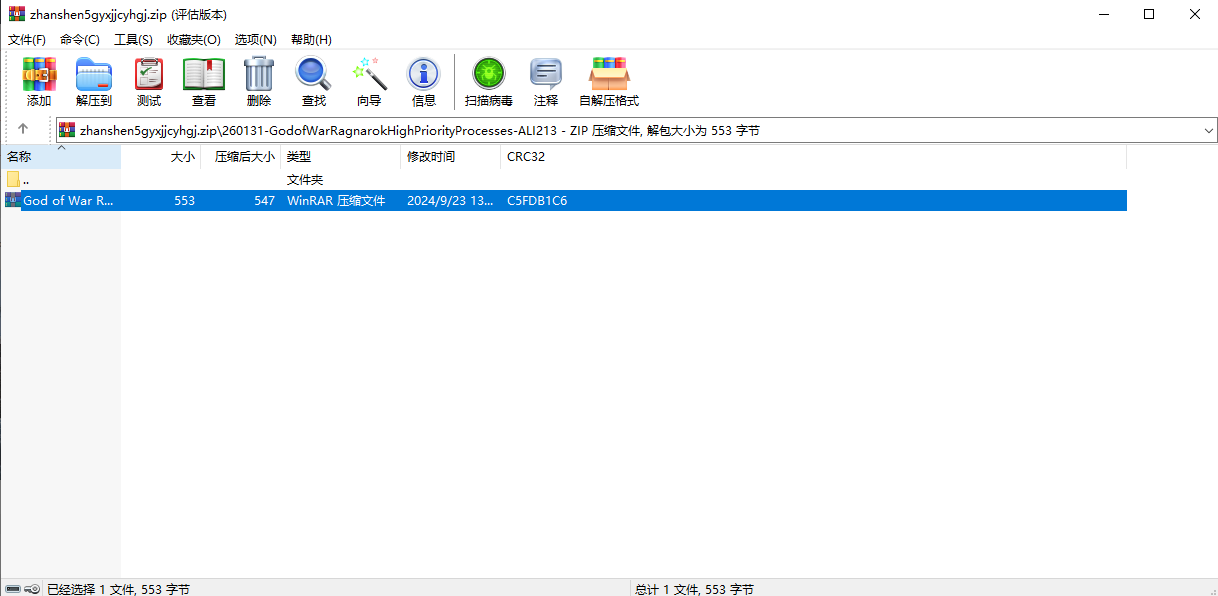
Task: Start 扫描病毒 (Virus Scan) tool
Action: pyautogui.click(x=489, y=81)
